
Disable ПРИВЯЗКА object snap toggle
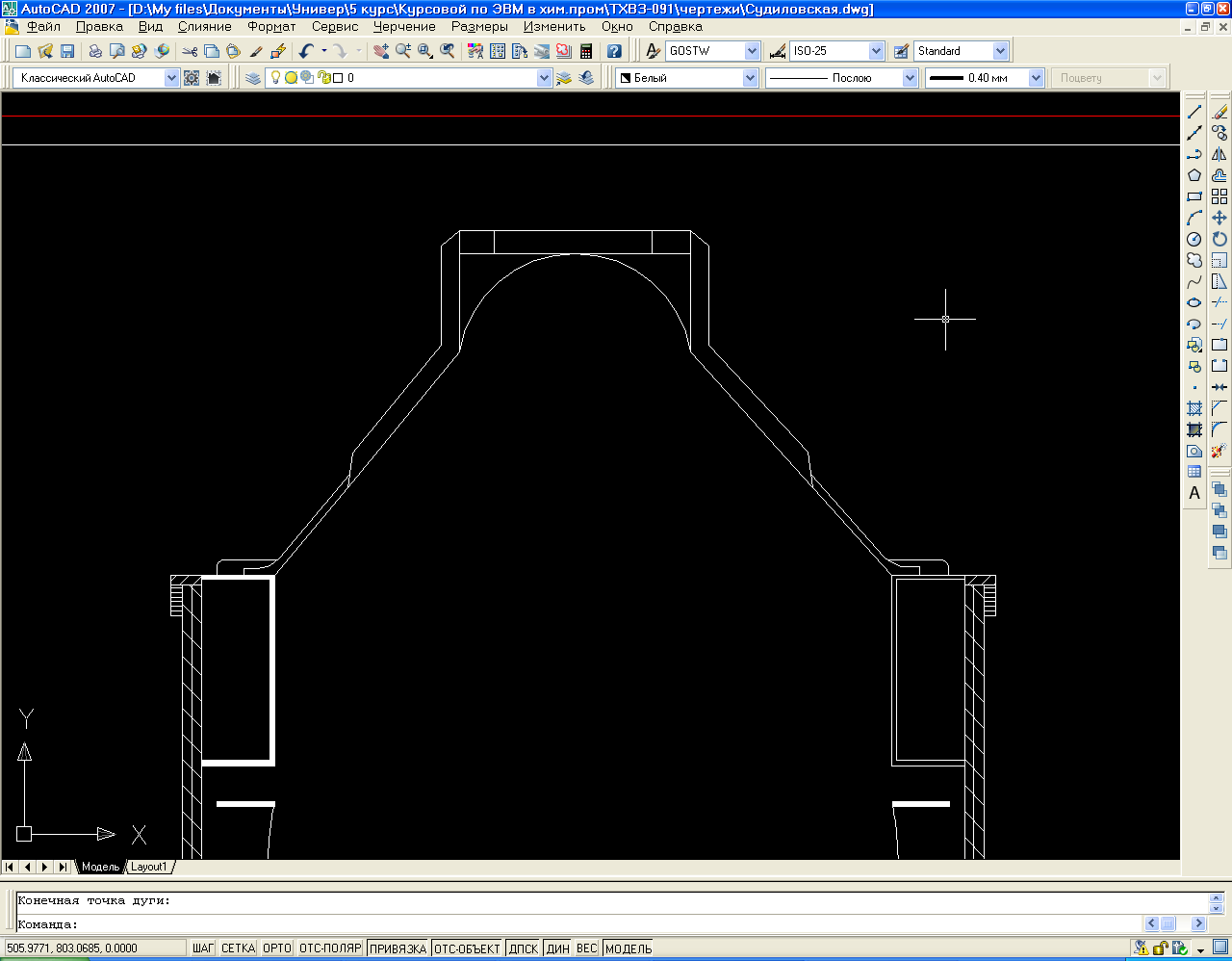pos(398,948)
